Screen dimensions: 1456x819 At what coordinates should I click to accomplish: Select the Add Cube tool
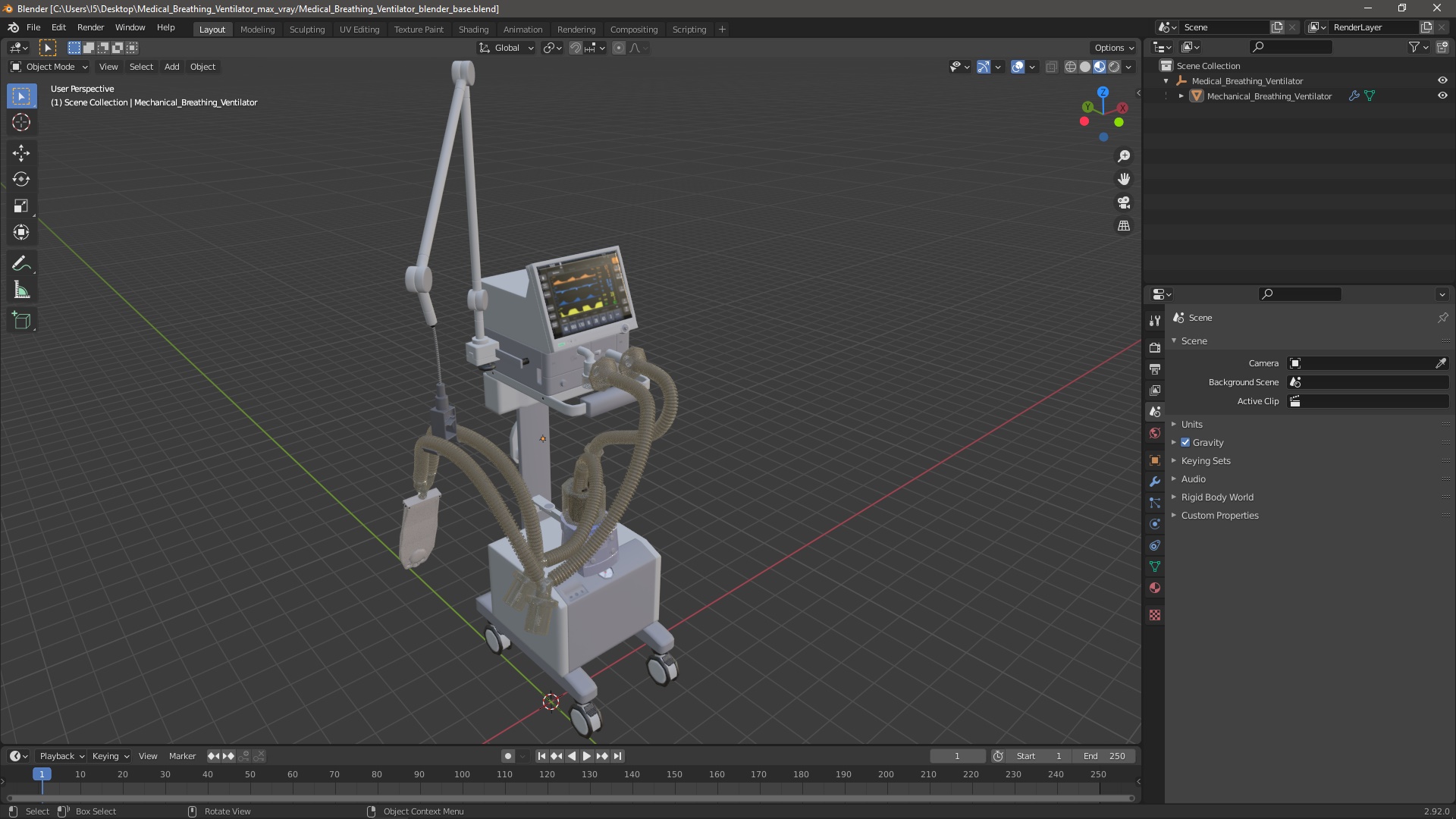tap(21, 321)
